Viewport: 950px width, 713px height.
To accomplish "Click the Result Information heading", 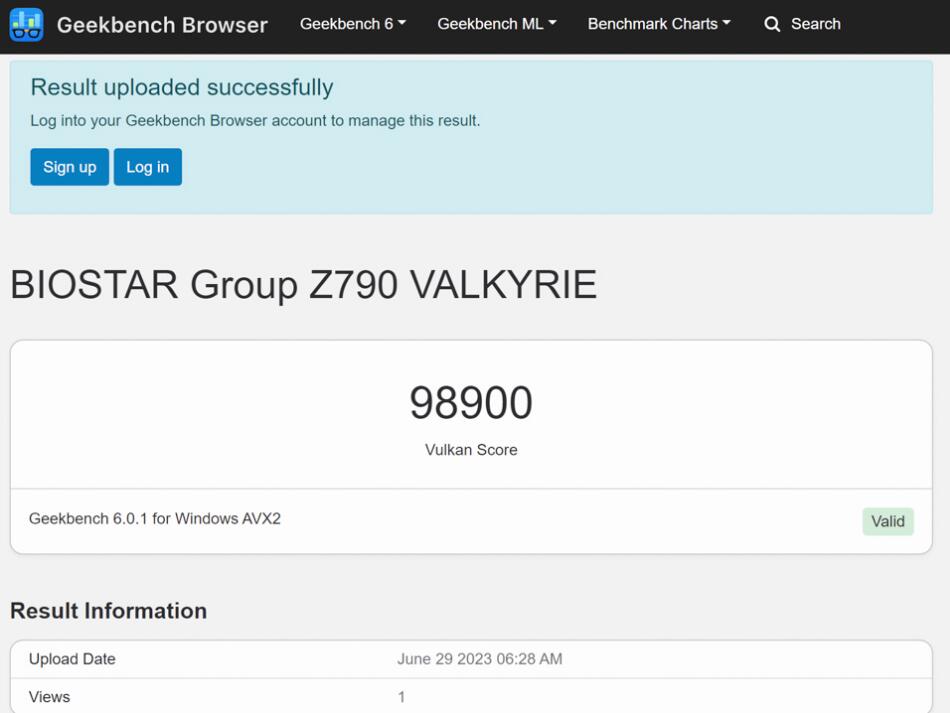I will click(108, 611).
